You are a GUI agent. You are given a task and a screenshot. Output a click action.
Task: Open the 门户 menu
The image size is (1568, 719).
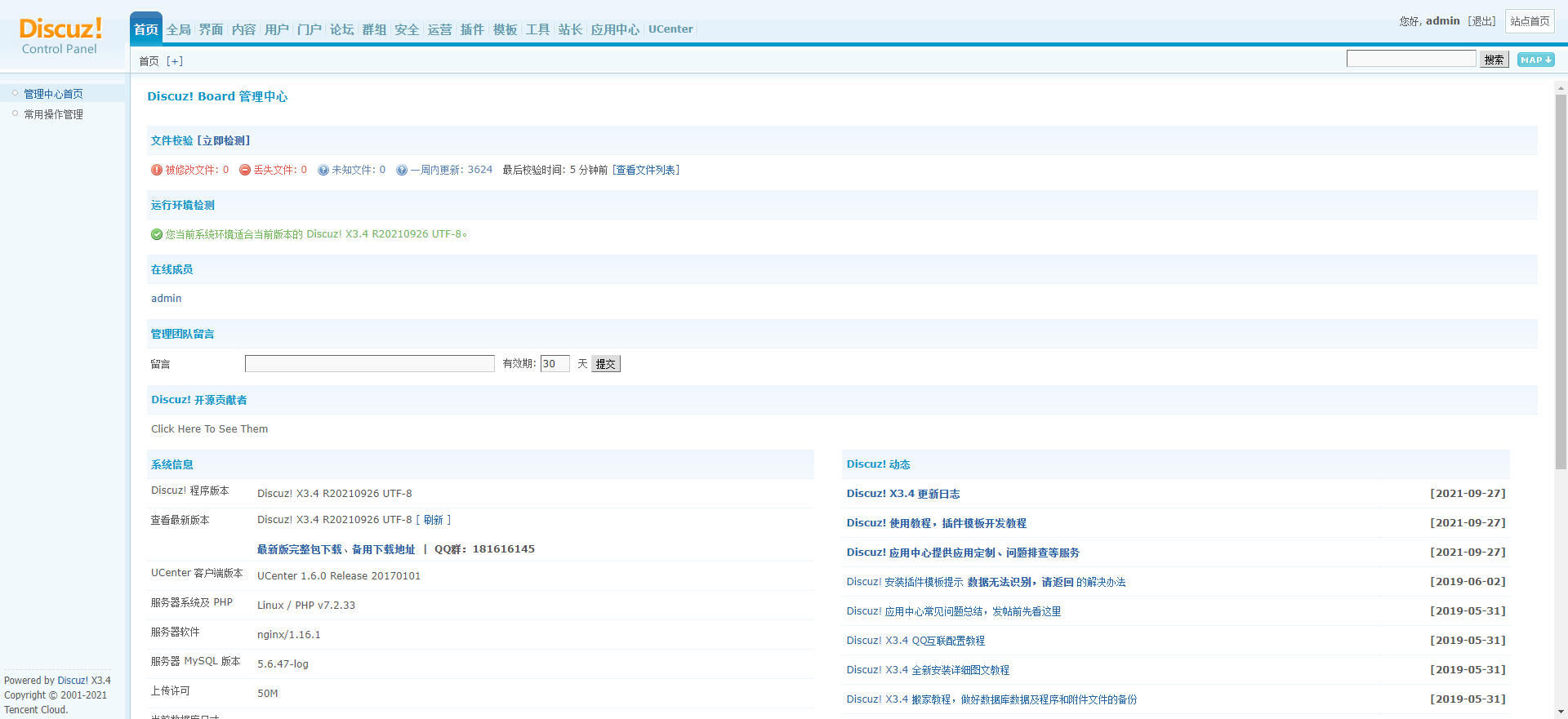pos(310,29)
